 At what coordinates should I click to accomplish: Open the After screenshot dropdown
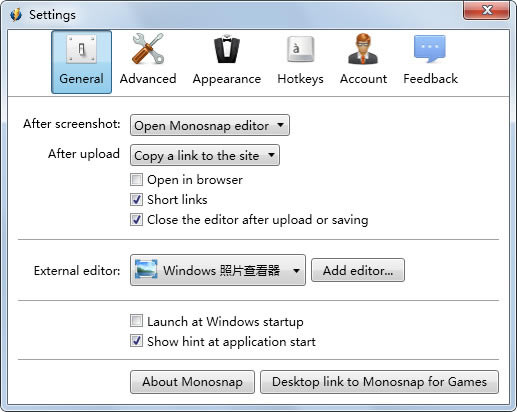210,125
